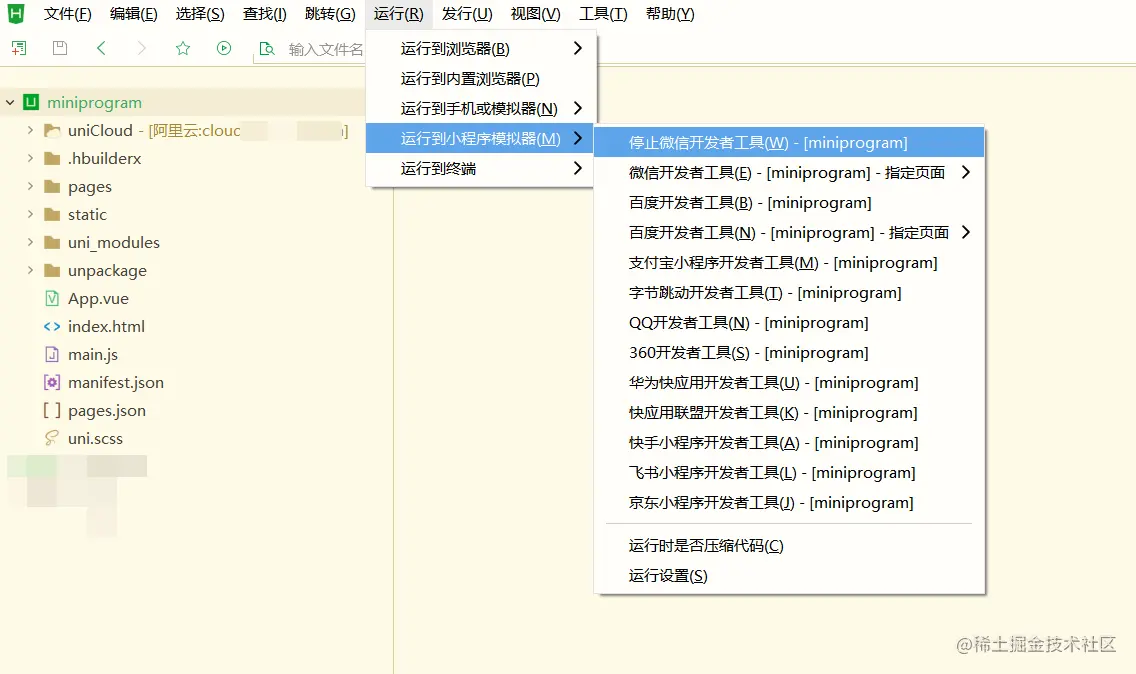This screenshot has height=674, width=1136.
Task: Select QQ开发者工具(N) - [miniprogram]
Action: [789, 323]
